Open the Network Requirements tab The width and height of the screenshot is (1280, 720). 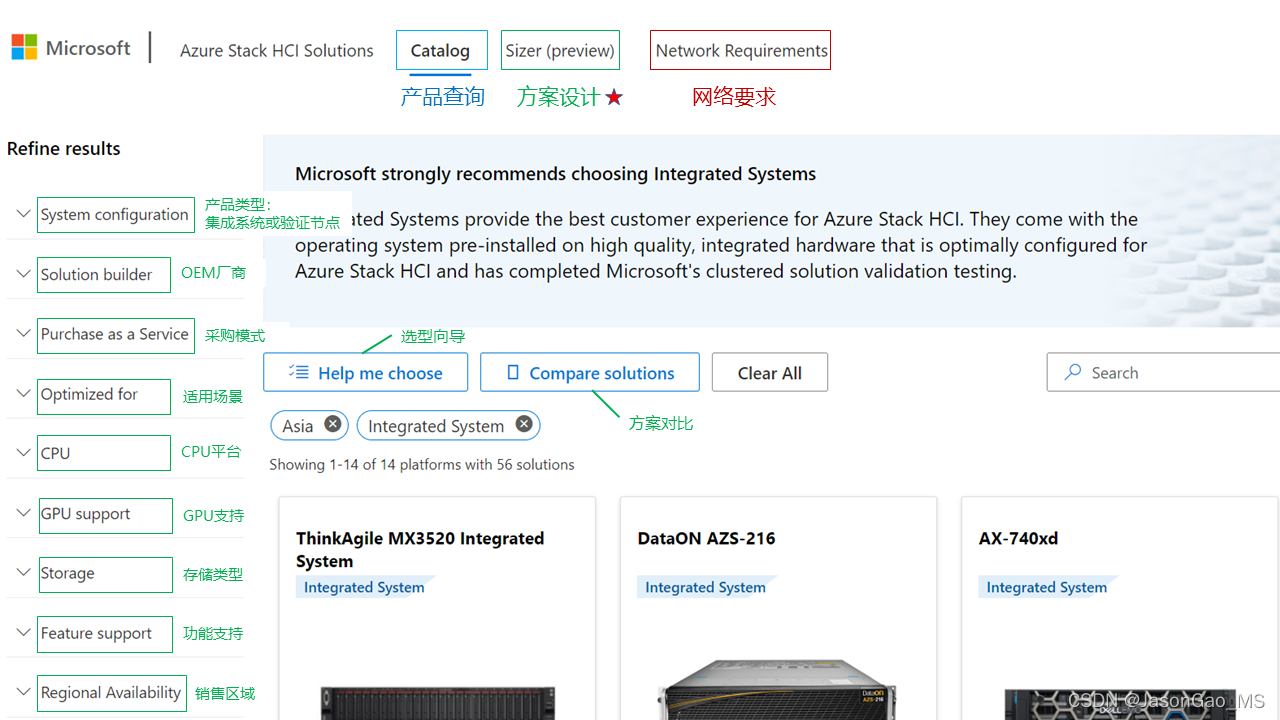[740, 50]
